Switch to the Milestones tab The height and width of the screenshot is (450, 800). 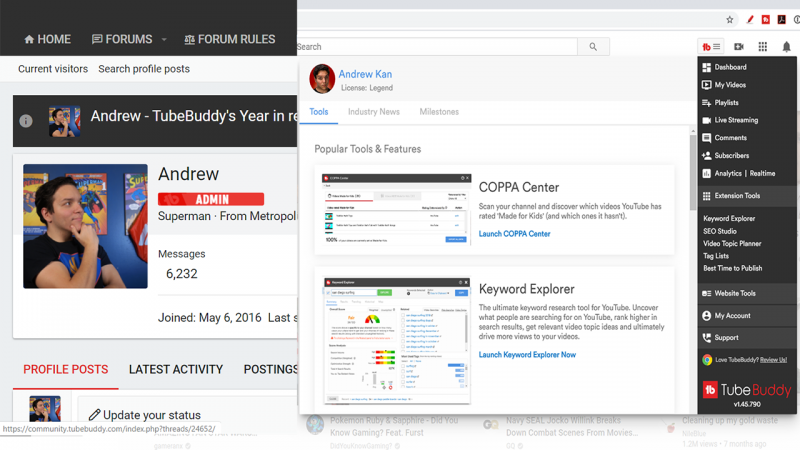(x=439, y=112)
